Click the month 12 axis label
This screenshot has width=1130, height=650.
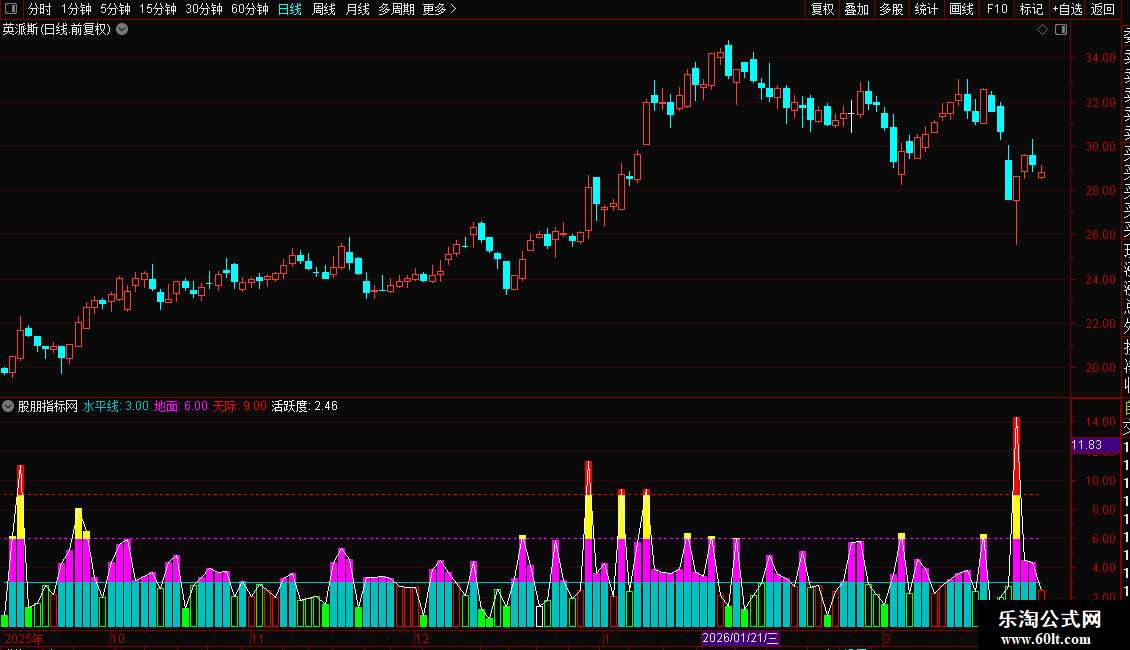pyautogui.click(x=422, y=638)
